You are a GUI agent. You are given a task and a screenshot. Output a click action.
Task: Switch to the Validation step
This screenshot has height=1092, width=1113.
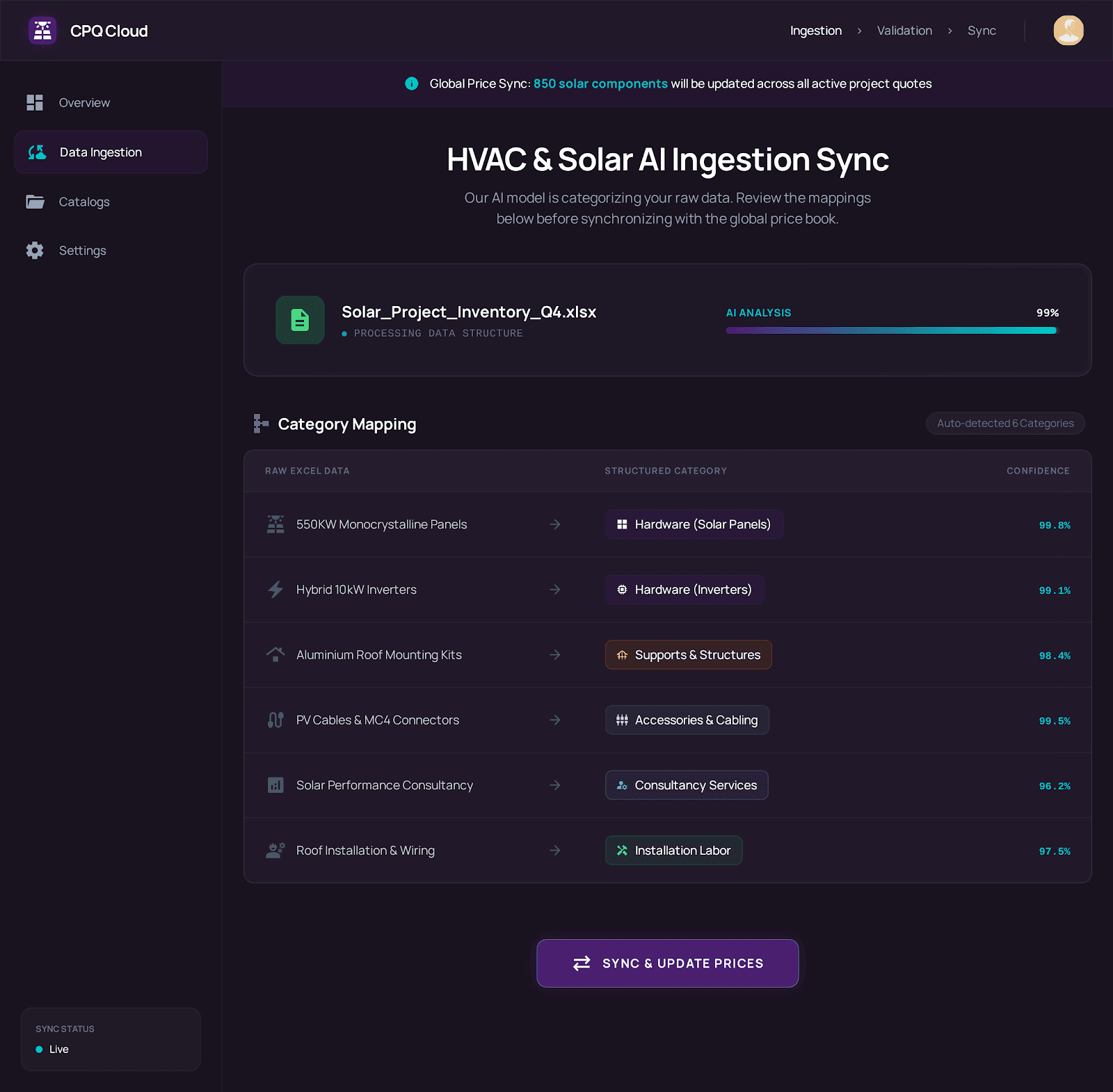pos(904,31)
